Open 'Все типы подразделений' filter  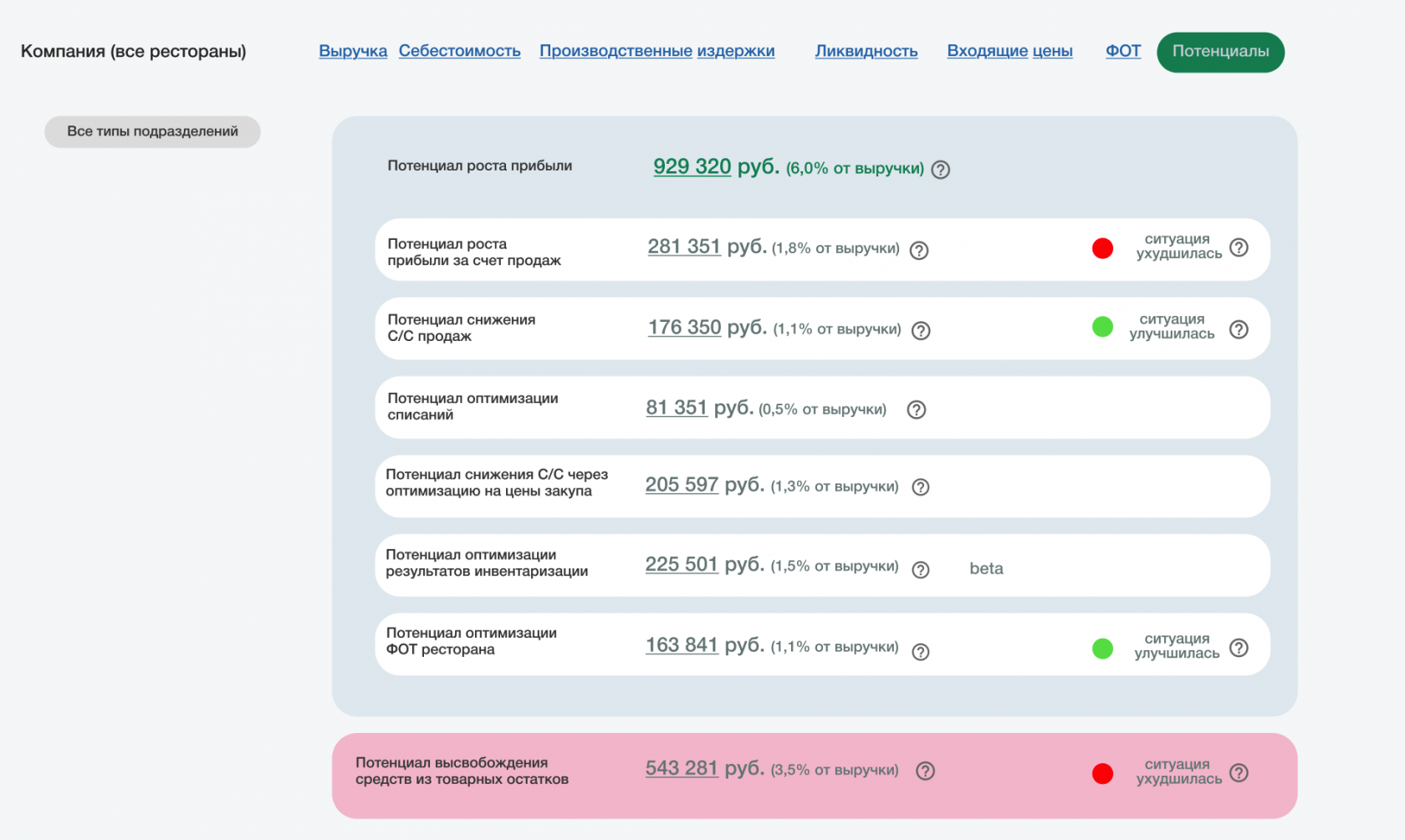click(x=152, y=132)
